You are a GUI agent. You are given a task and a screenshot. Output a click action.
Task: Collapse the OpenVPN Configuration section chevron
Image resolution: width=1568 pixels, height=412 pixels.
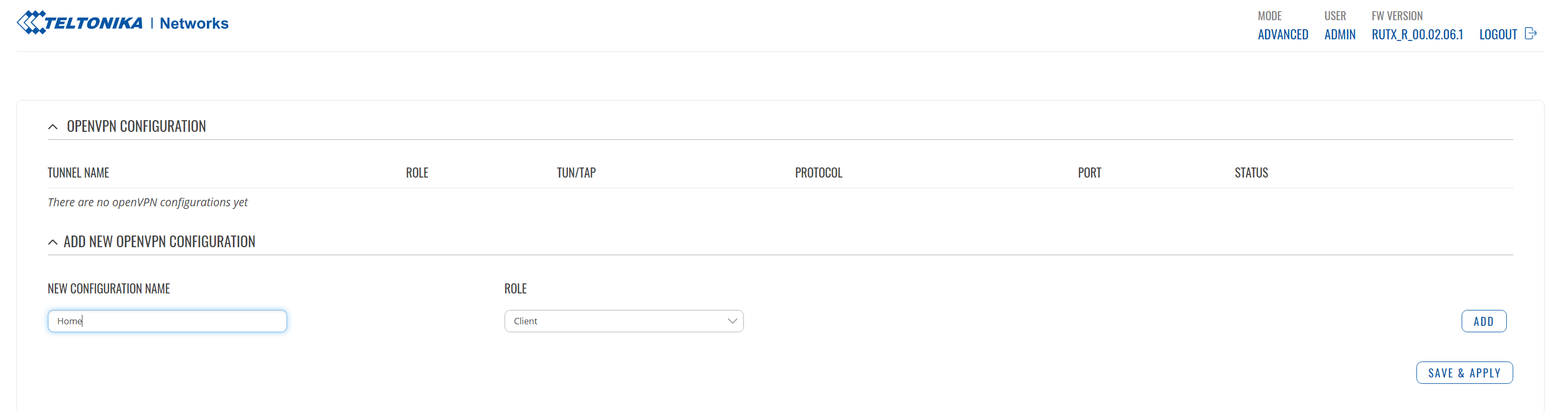pyautogui.click(x=53, y=127)
